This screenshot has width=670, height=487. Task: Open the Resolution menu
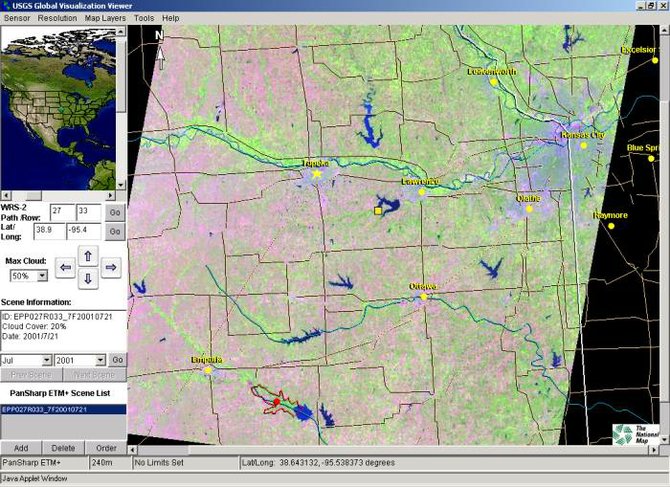pyautogui.click(x=57, y=18)
